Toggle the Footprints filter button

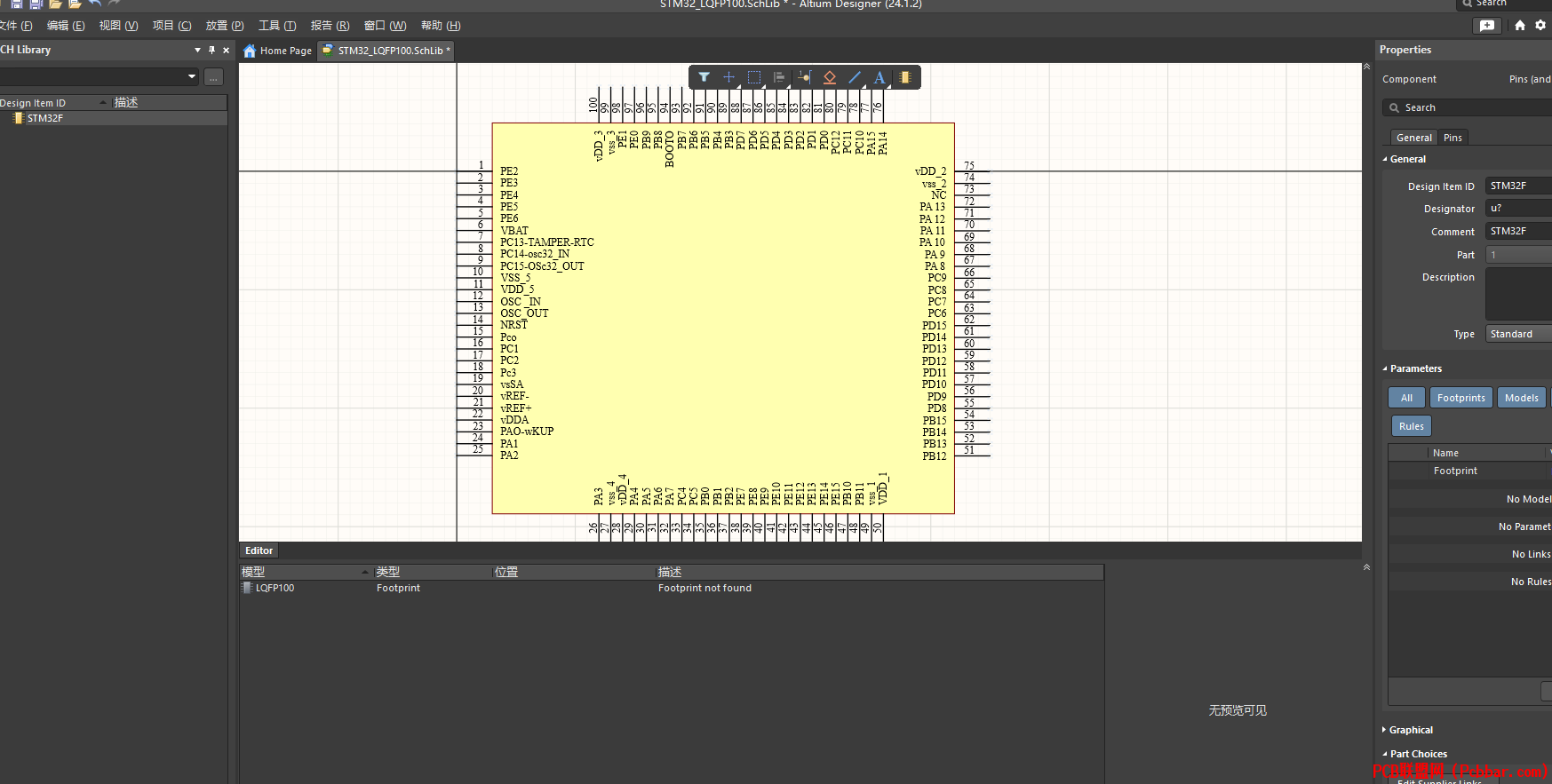[x=1461, y=398]
